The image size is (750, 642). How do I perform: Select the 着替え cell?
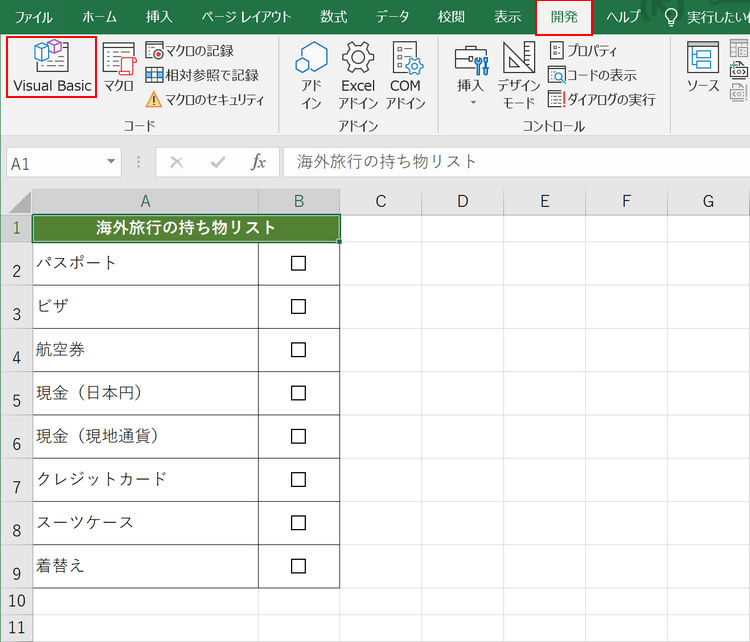point(145,566)
